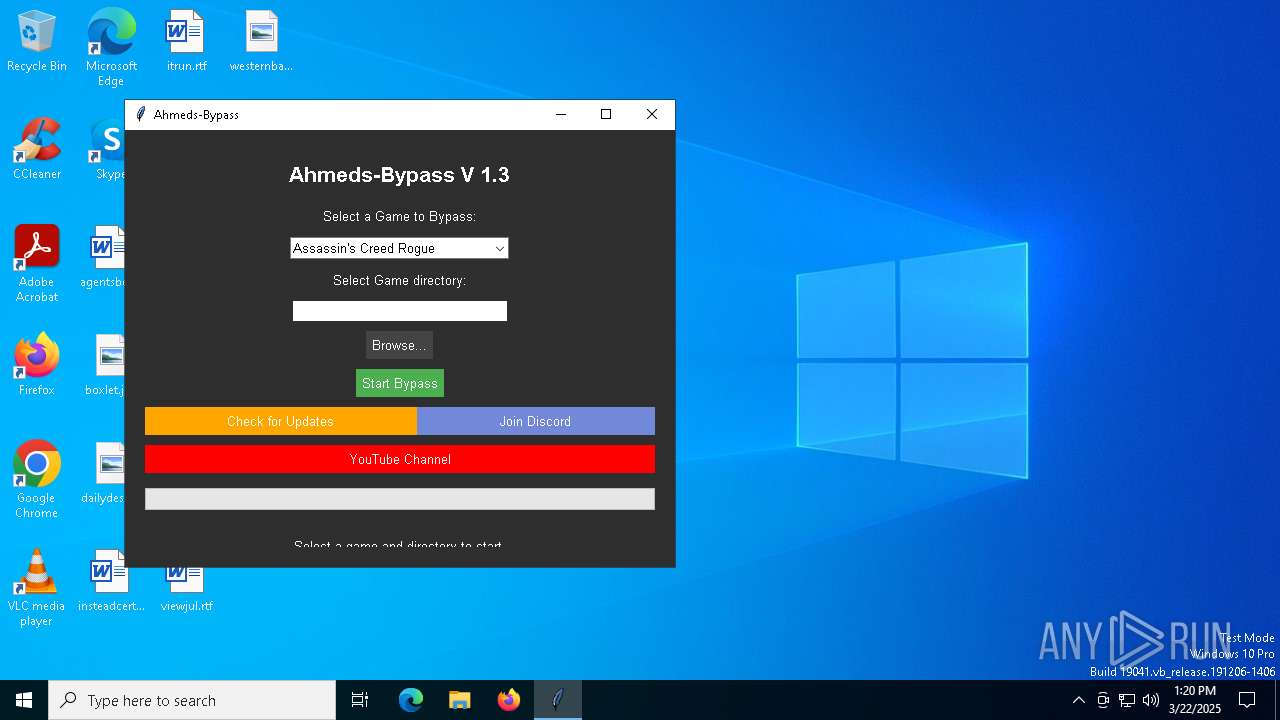Click the Ahmeds-Bypass V 1.3 heading

click(x=399, y=175)
